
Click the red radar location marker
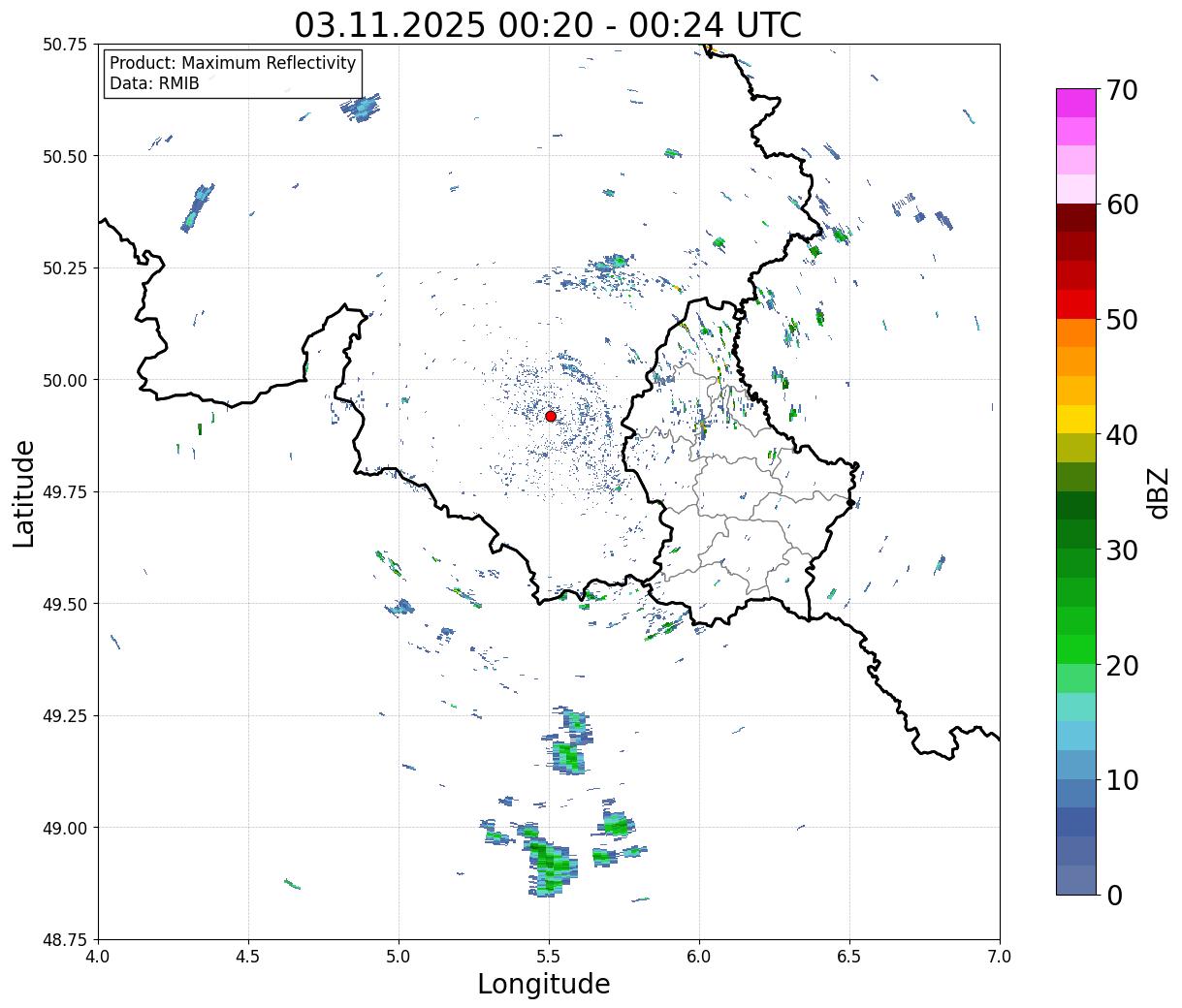pyautogui.click(x=550, y=416)
